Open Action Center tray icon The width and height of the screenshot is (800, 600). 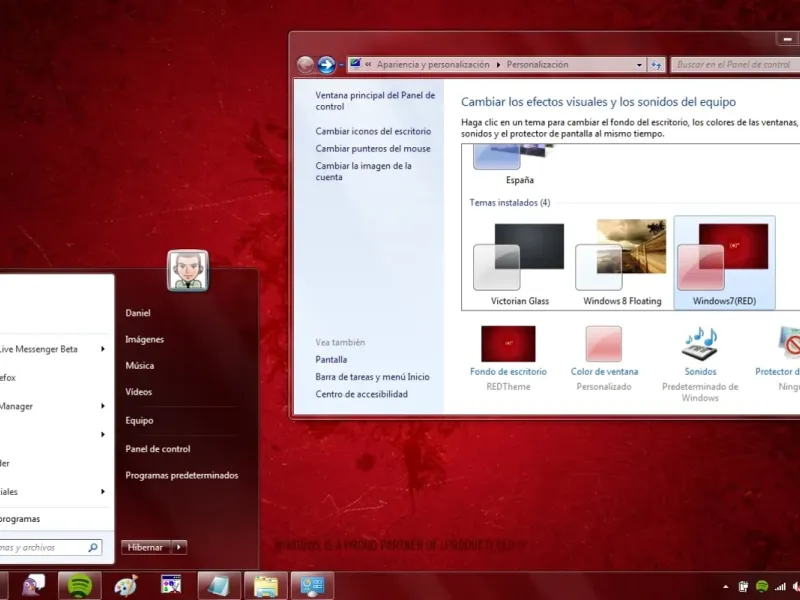[x=743, y=587]
